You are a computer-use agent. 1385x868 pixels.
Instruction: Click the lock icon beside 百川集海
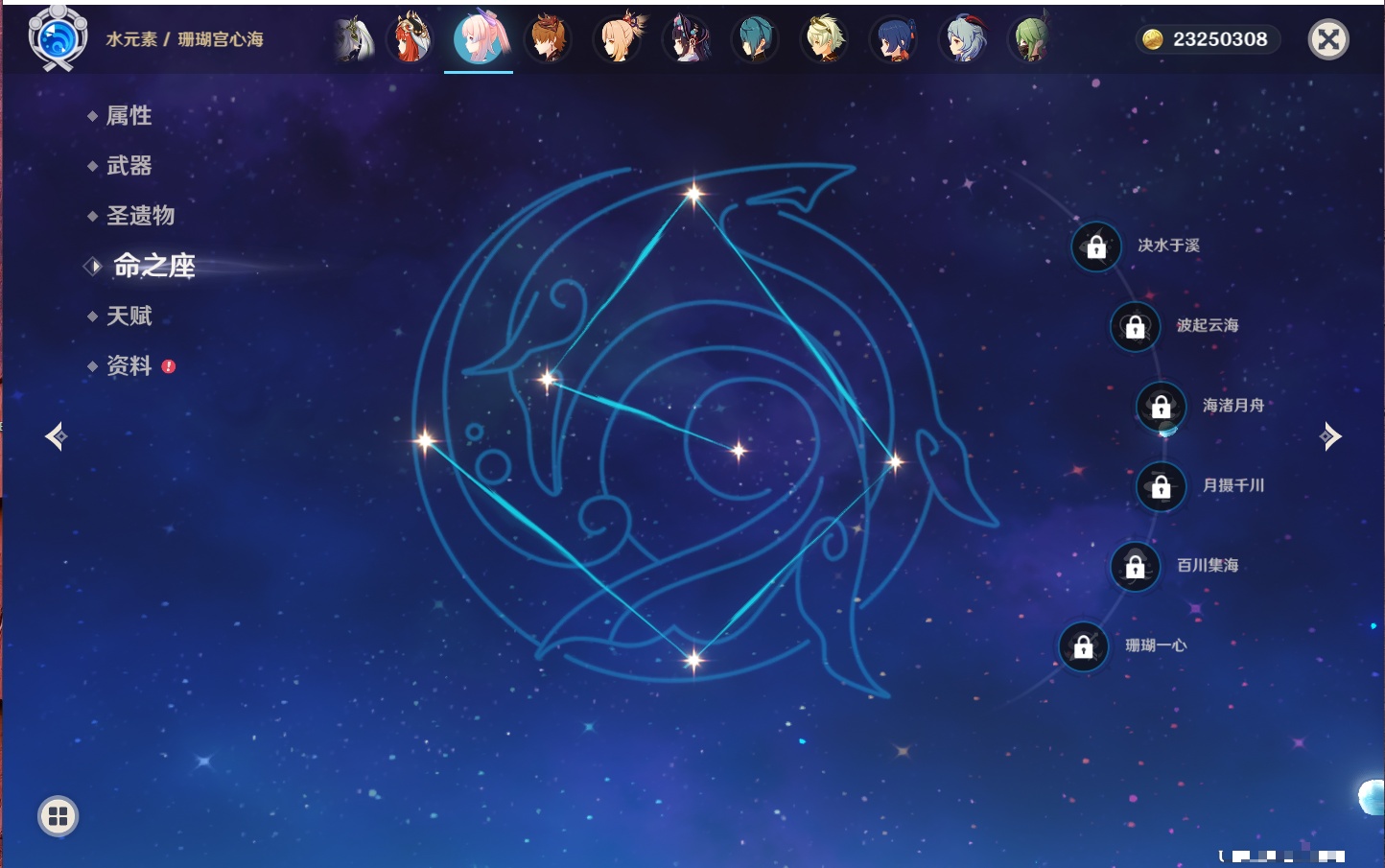point(1135,566)
